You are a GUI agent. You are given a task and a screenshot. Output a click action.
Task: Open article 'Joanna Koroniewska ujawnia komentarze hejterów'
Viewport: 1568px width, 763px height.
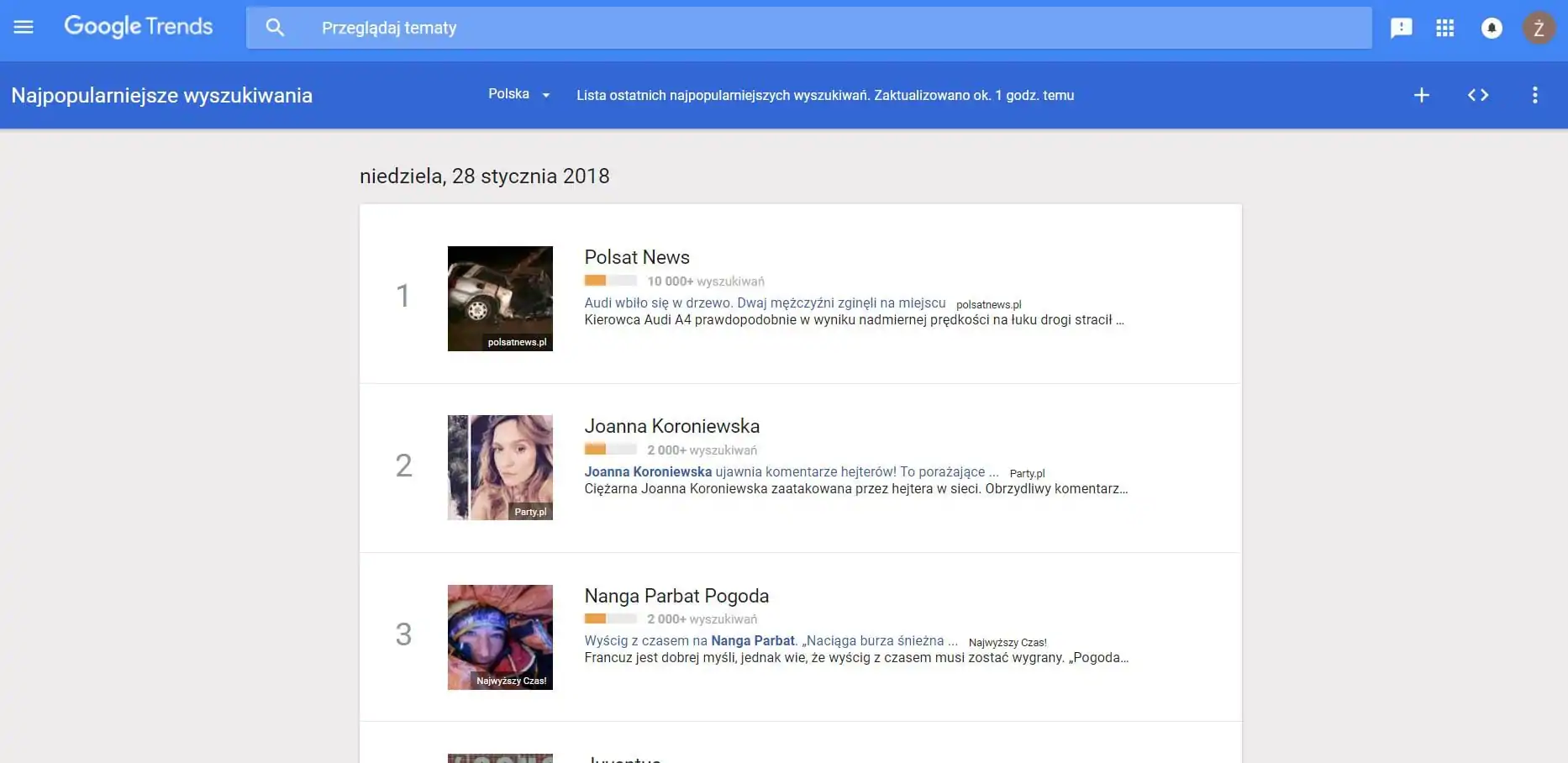click(792, 471)
